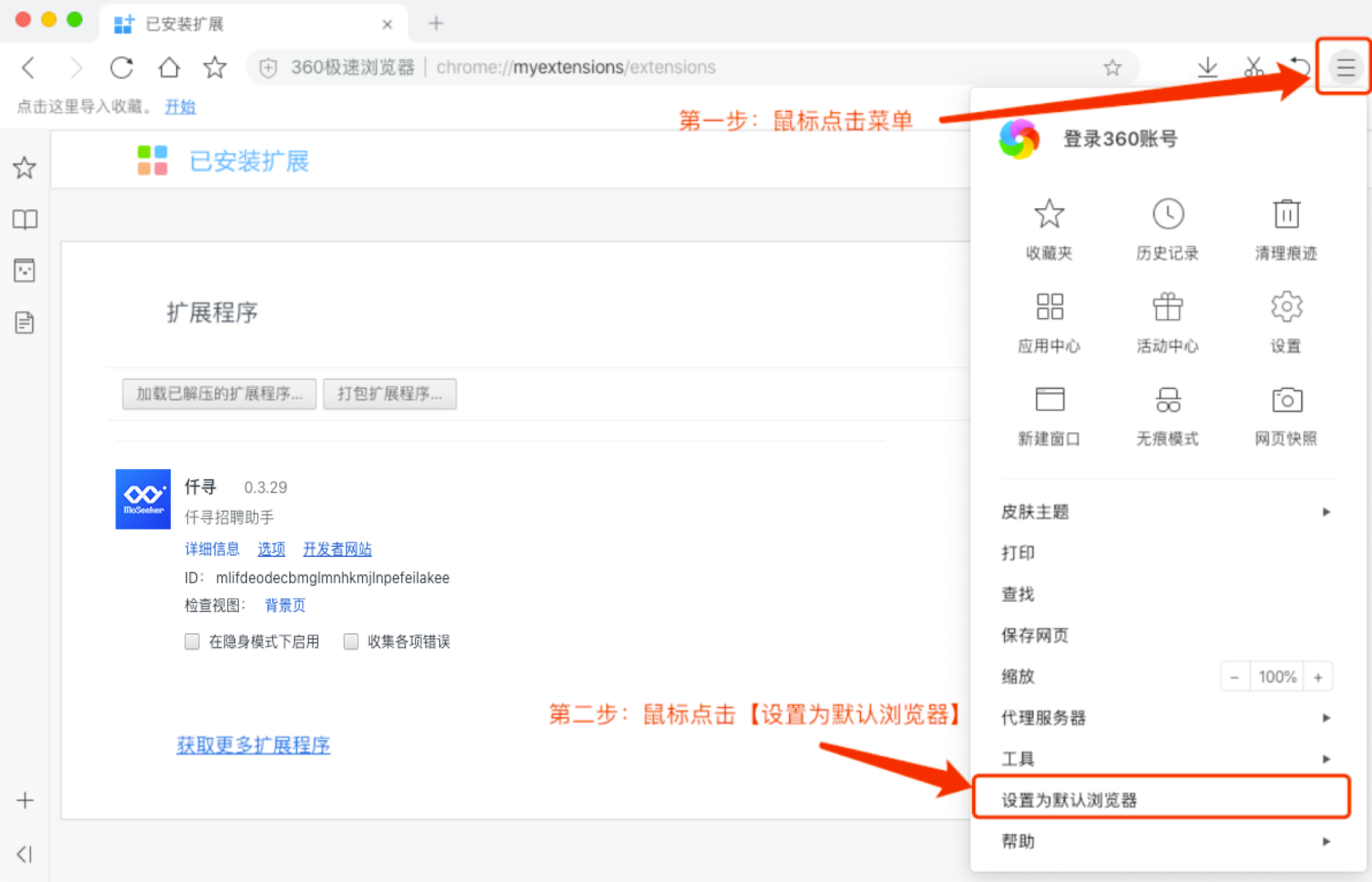The height and width of the screenshot is (882, 1372).
Task: Click the scissors screenshot icon
Action: point(1254,67)
